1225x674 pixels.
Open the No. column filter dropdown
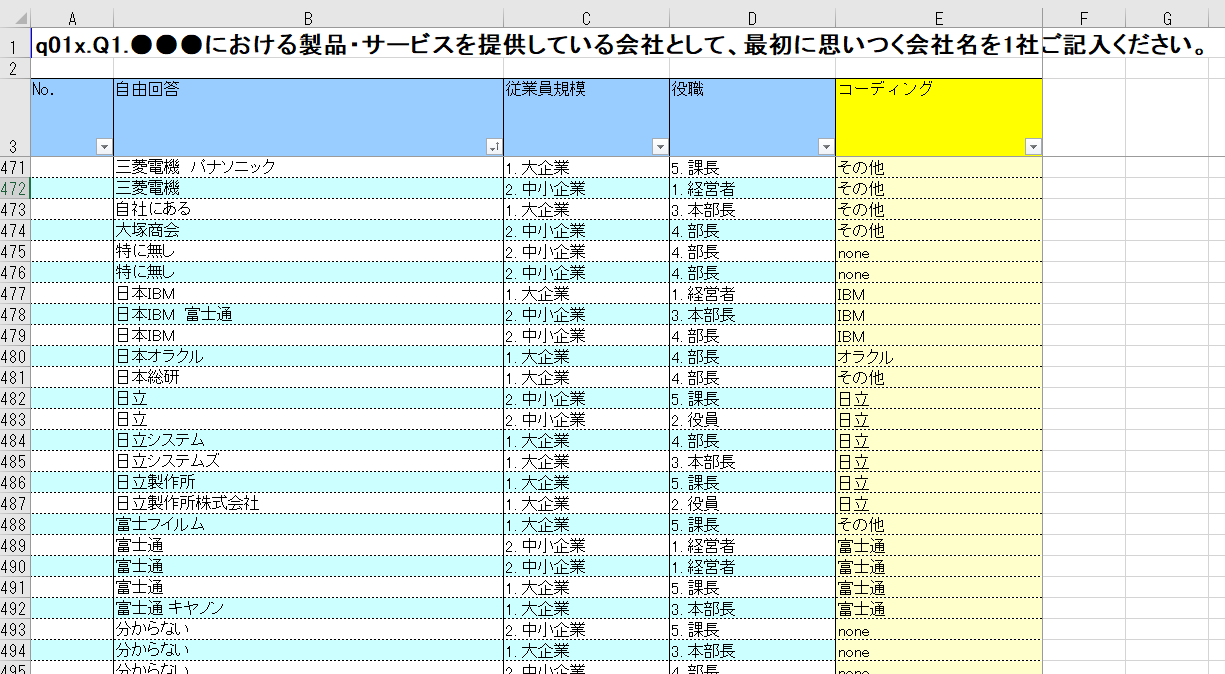104,147
